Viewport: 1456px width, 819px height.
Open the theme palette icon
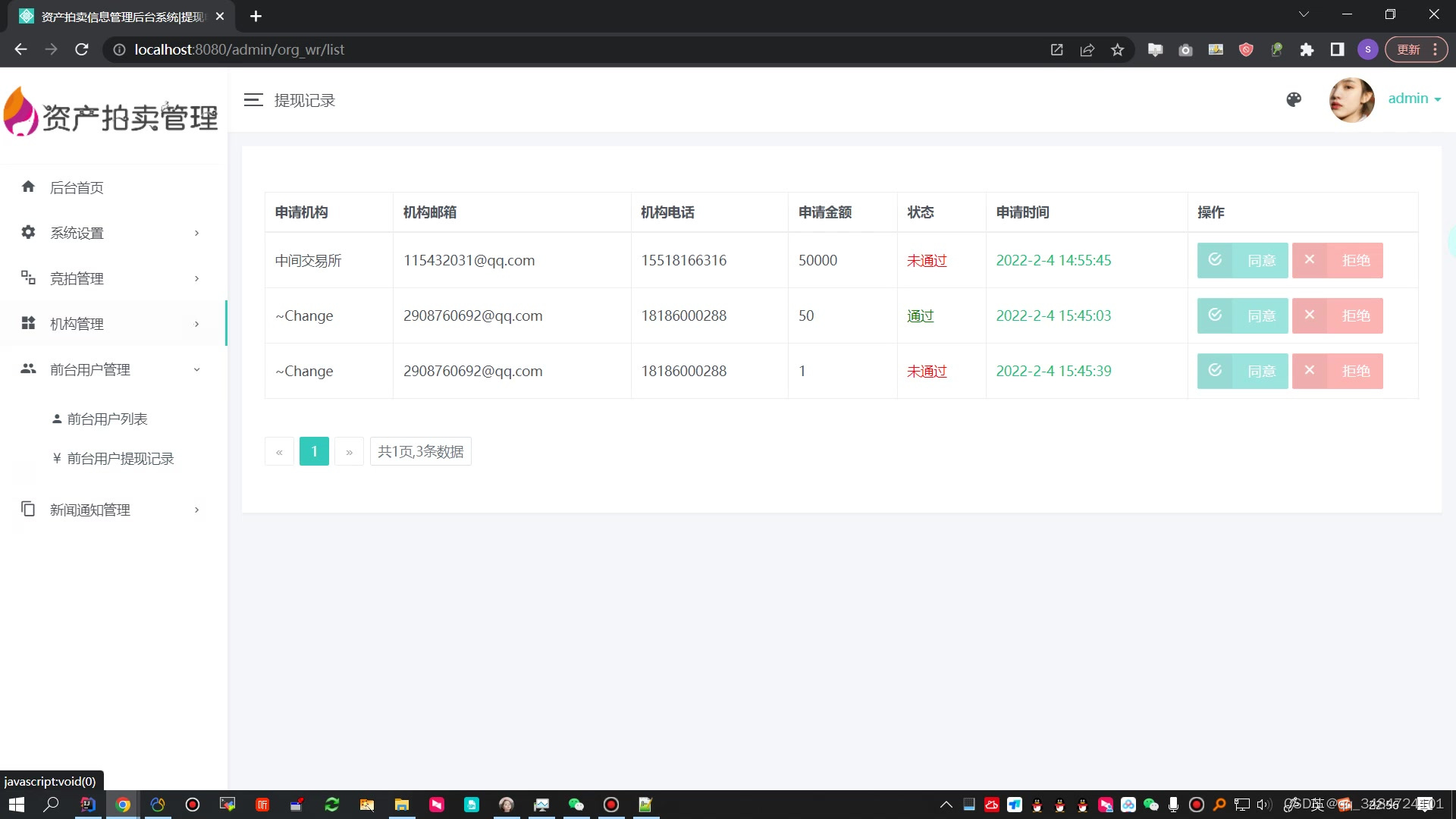tap(1294, 99)
